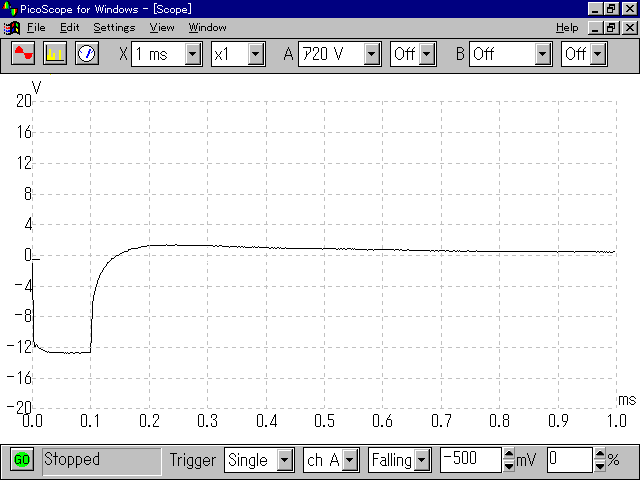The height and width of the screenshot is (480, 640).
Task: Open the Help menu
Action: coord(567,27)
